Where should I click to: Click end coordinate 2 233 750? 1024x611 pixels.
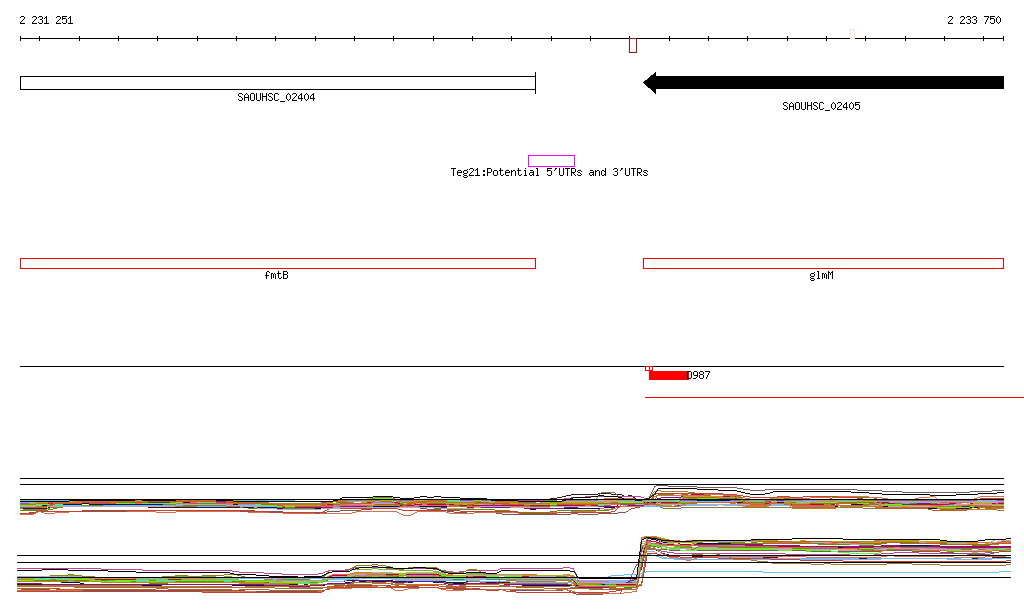pos(974,20)
